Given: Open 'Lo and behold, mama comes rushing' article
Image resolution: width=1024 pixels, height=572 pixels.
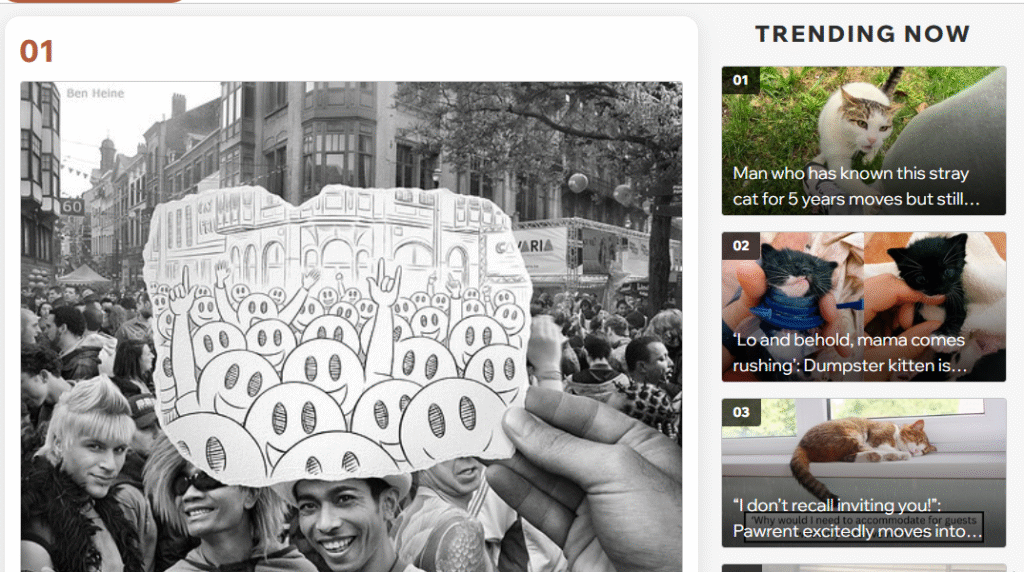Looking at the screenshot, I should [849, 353].
